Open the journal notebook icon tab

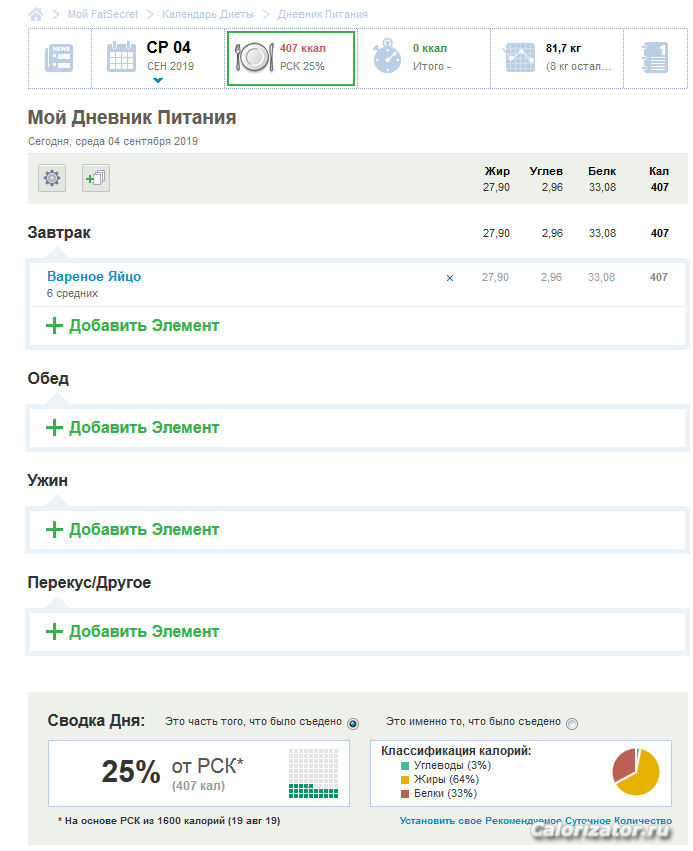point(655,57)
